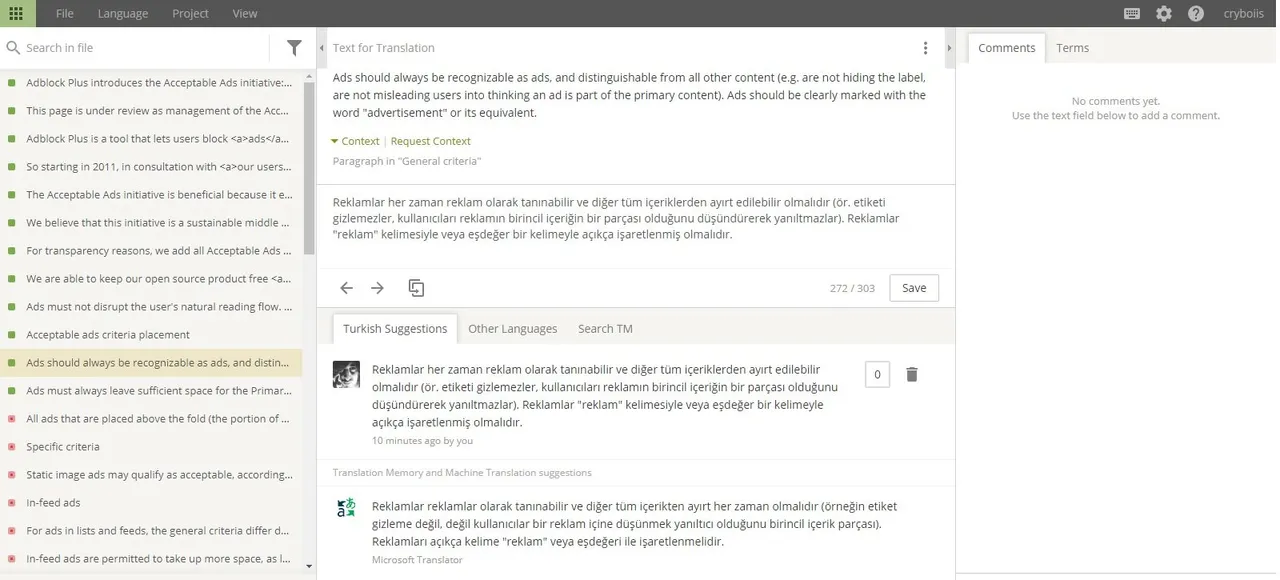Click the Microsoft Translator suggestion text
The width and height of the screenshot is (1280, 580).
coord(635,524)
